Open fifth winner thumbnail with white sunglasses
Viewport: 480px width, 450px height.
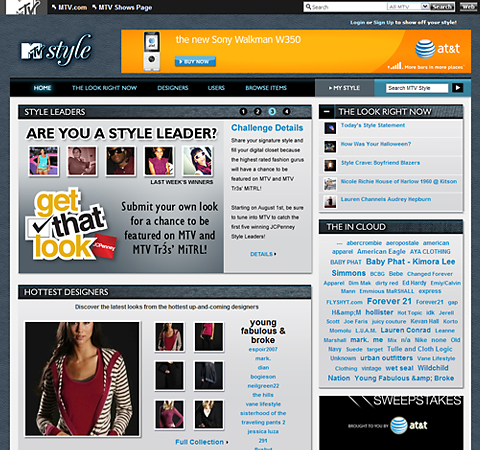click(197, 161)
